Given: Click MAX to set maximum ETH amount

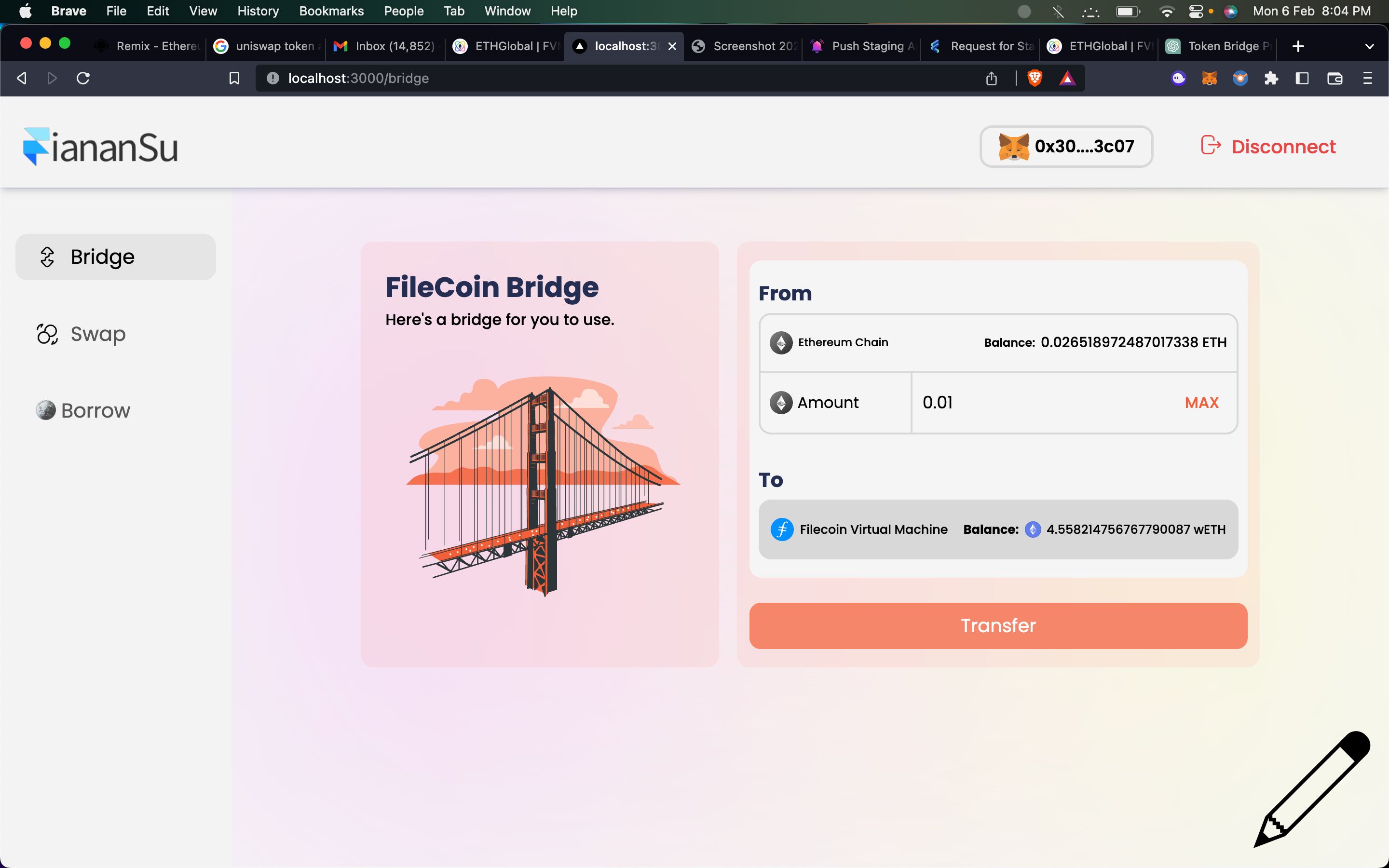Looking at the screenshot, I should [x=1201, y=402].
